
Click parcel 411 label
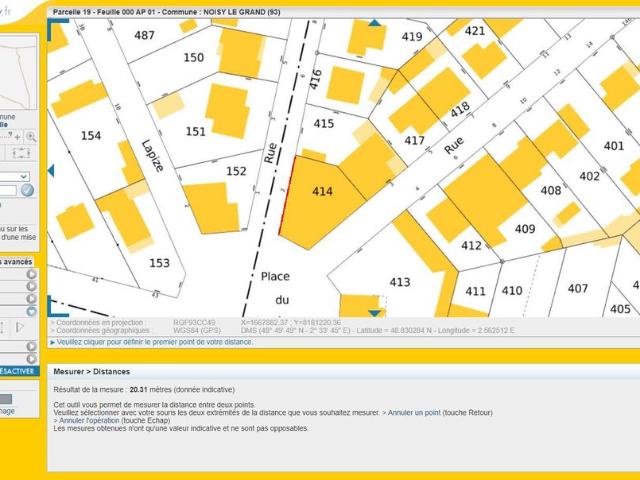(476, 291)
